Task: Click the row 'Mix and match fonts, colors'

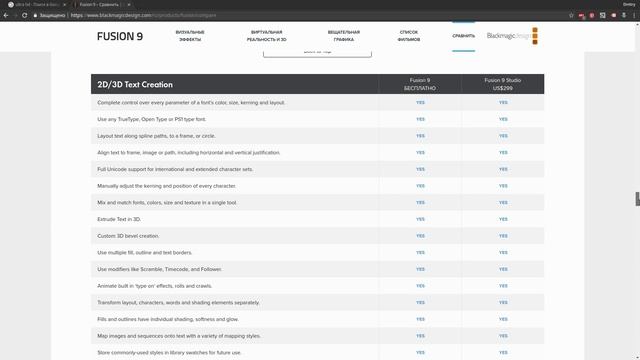Action: click(317, 202)
